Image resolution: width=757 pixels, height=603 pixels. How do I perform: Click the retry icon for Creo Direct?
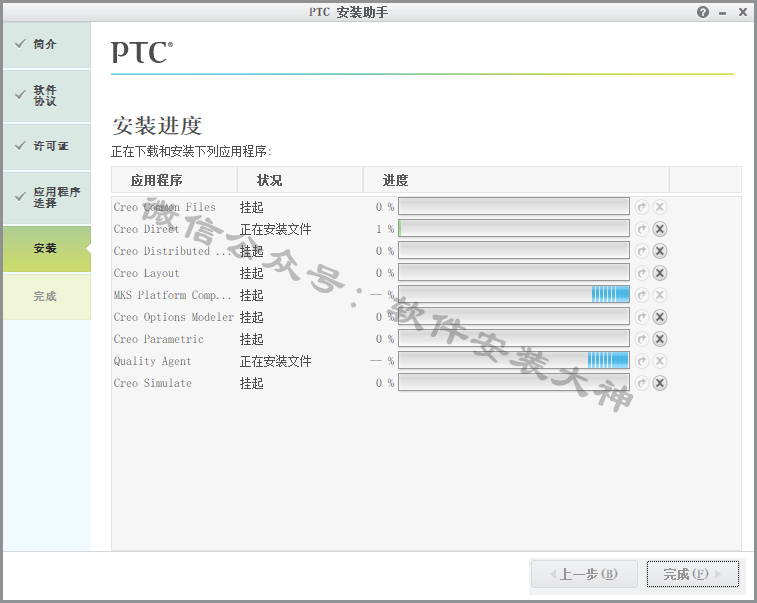[x=642, y=229]
